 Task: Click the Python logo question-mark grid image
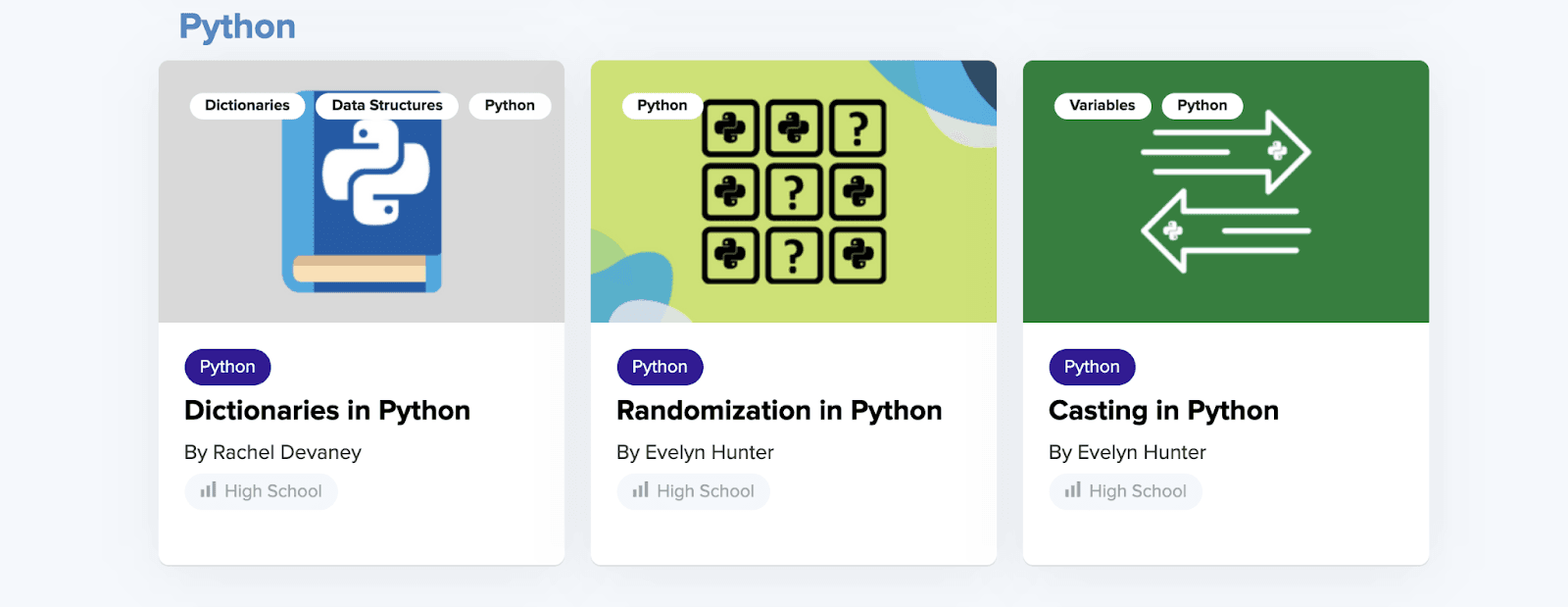click(794, 191)
